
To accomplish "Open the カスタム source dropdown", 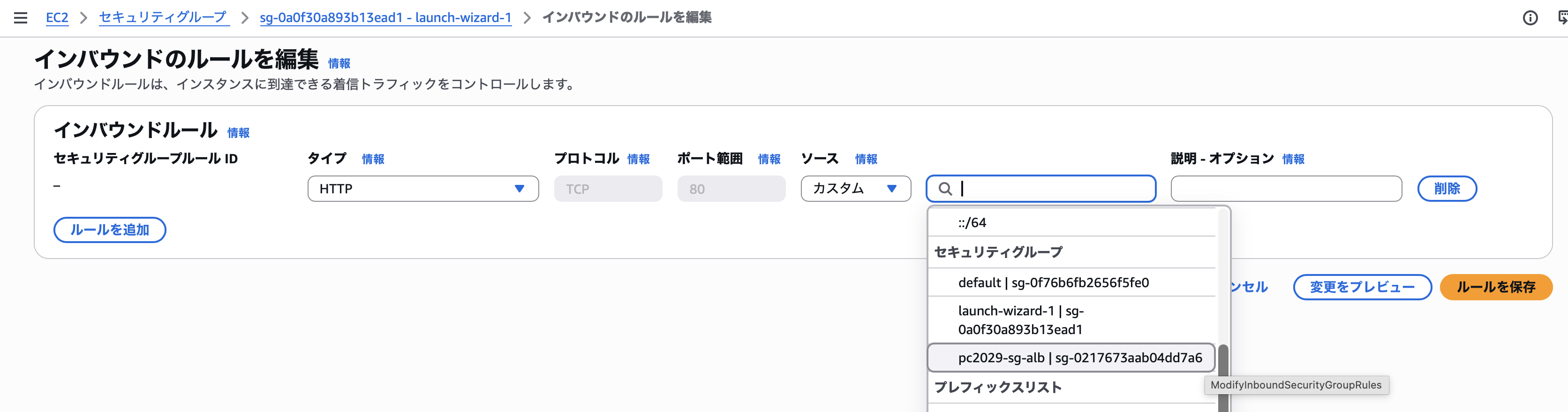I will pyautogui.click(x=855, y=189).
